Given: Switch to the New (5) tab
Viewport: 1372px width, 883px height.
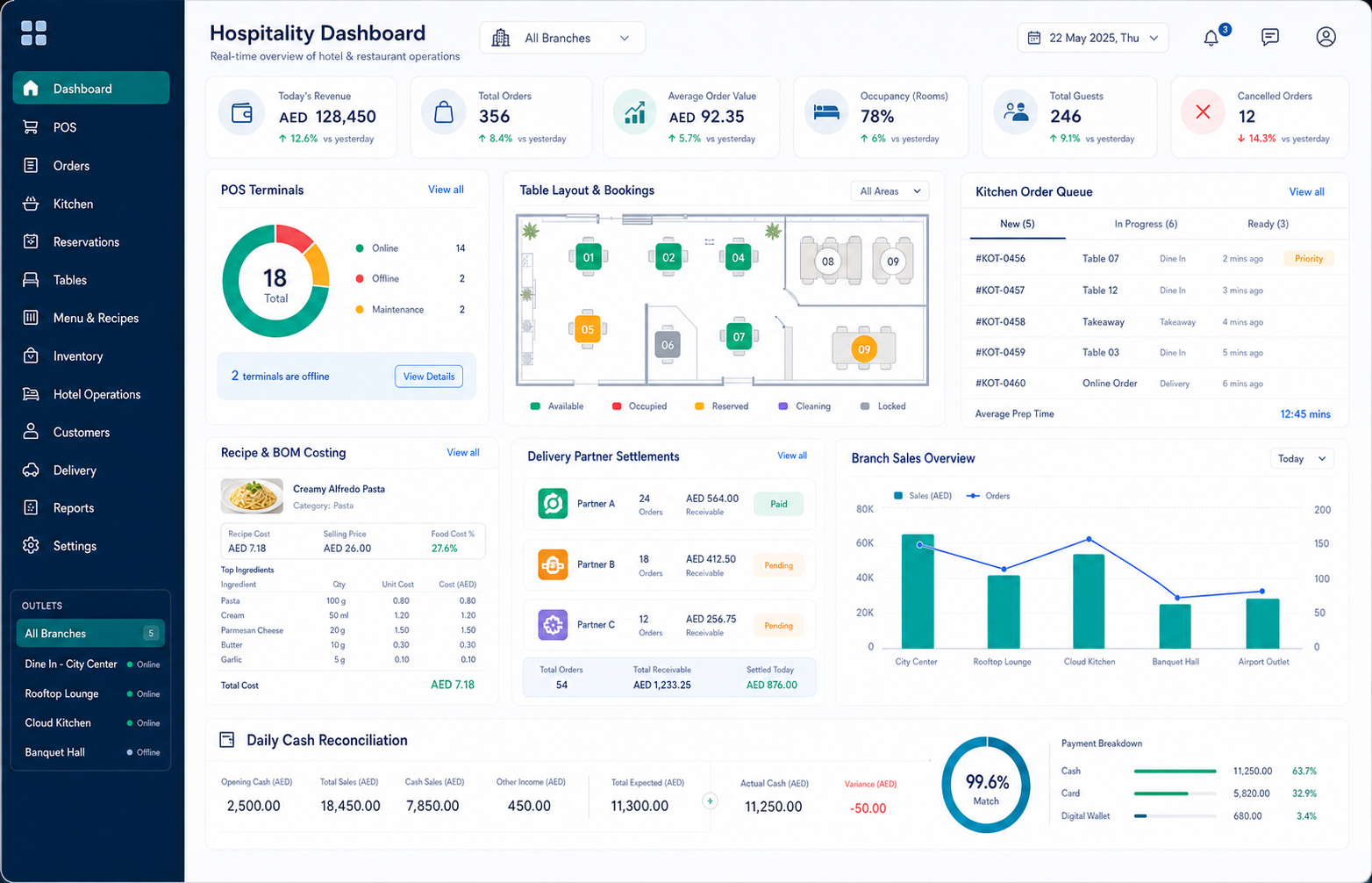Looking at the screenshot, I should (x=1018, y=224).
